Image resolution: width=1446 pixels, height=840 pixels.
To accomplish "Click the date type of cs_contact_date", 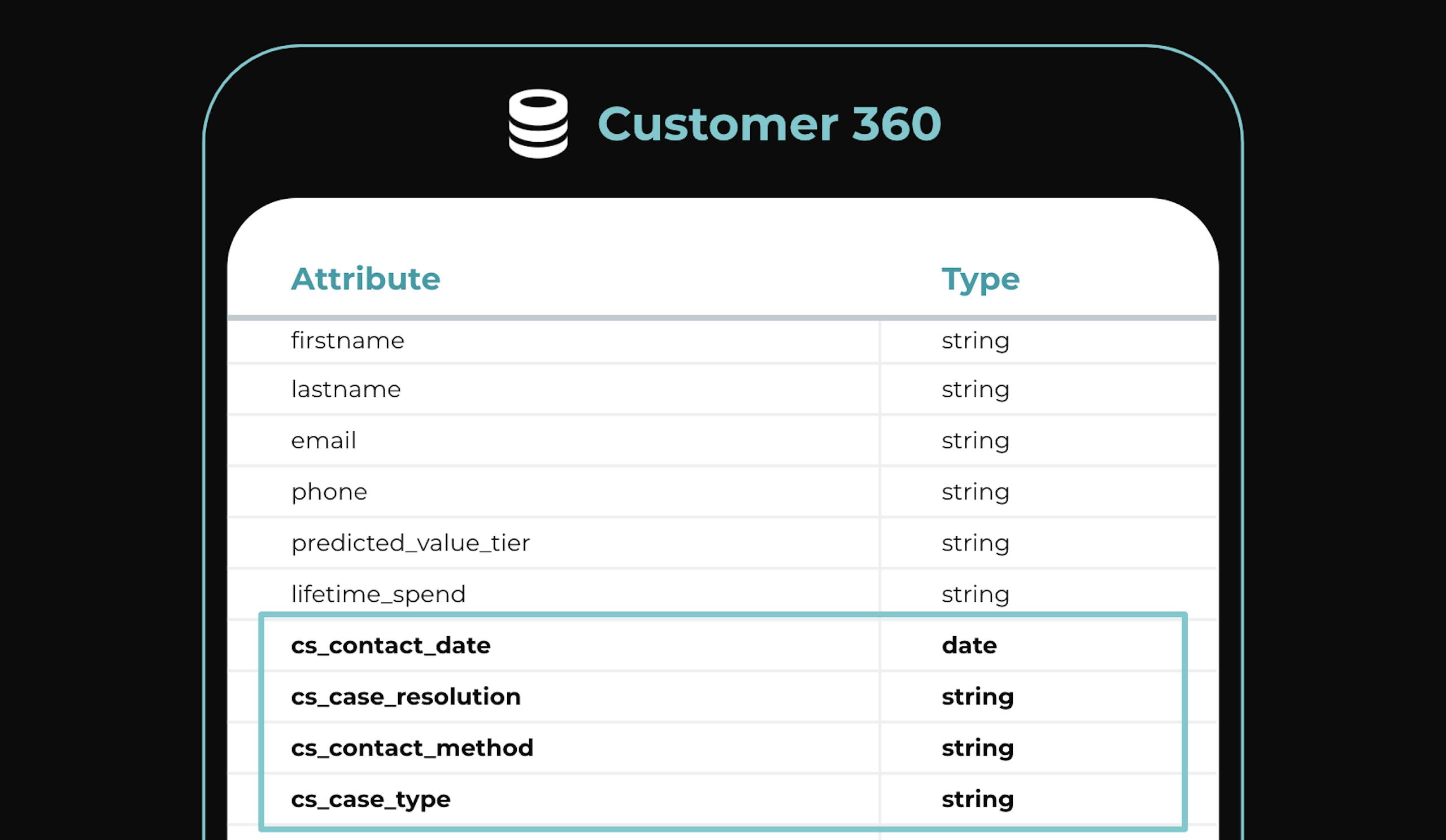I will 969,646.
